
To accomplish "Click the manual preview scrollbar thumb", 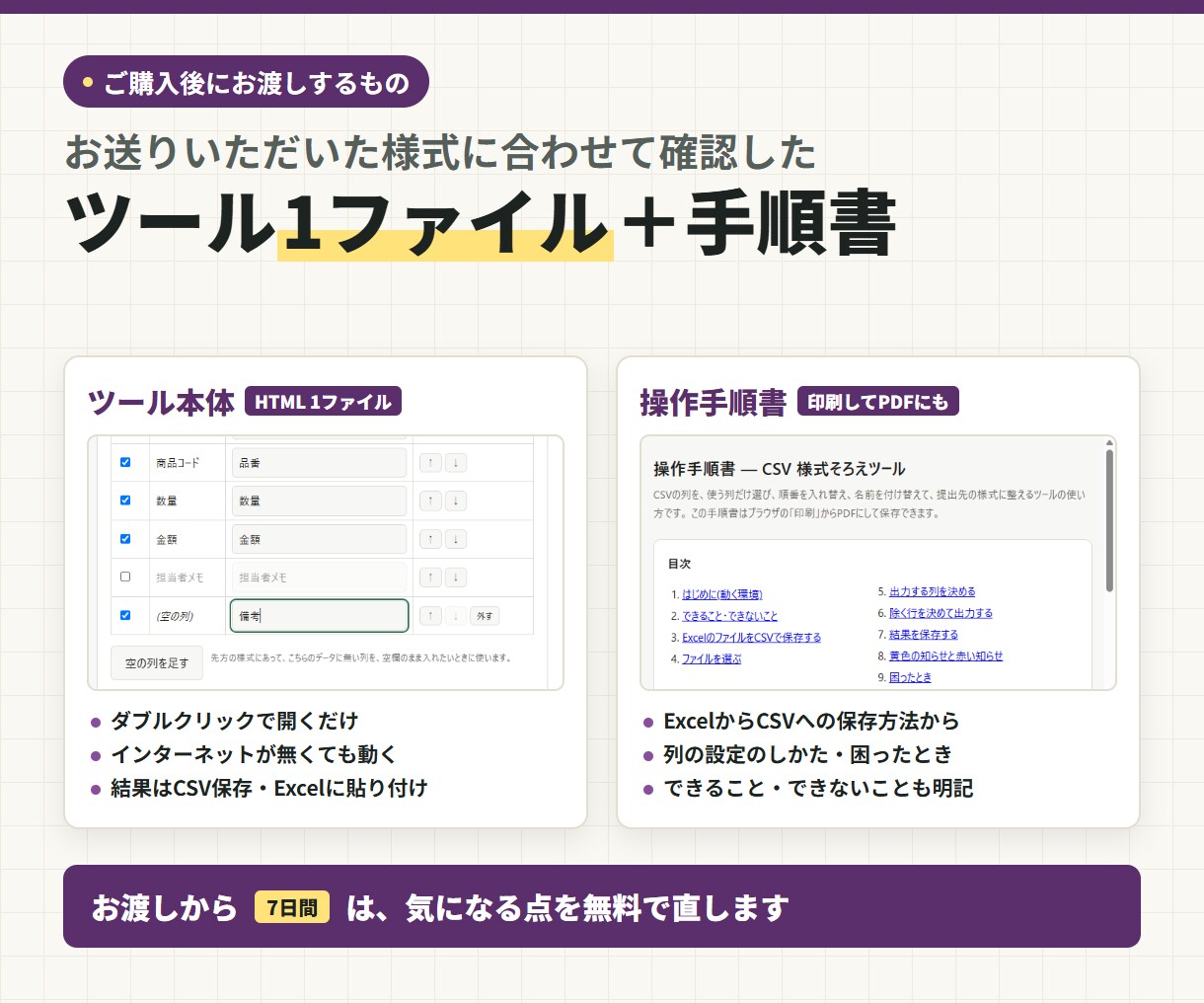I will (x=1109, y=521).
